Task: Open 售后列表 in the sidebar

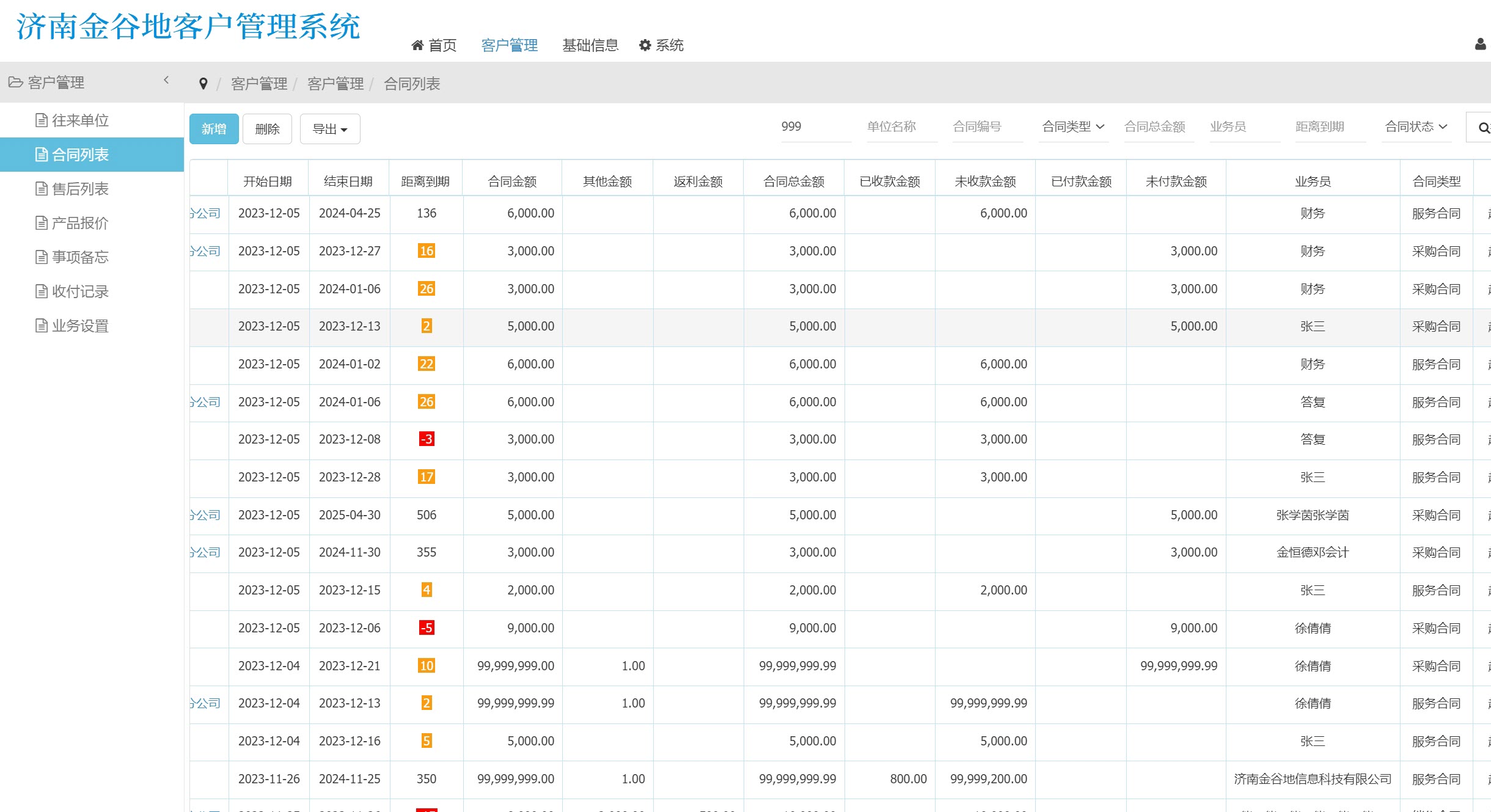Action: pyautogui.click(x=92, y=189)
